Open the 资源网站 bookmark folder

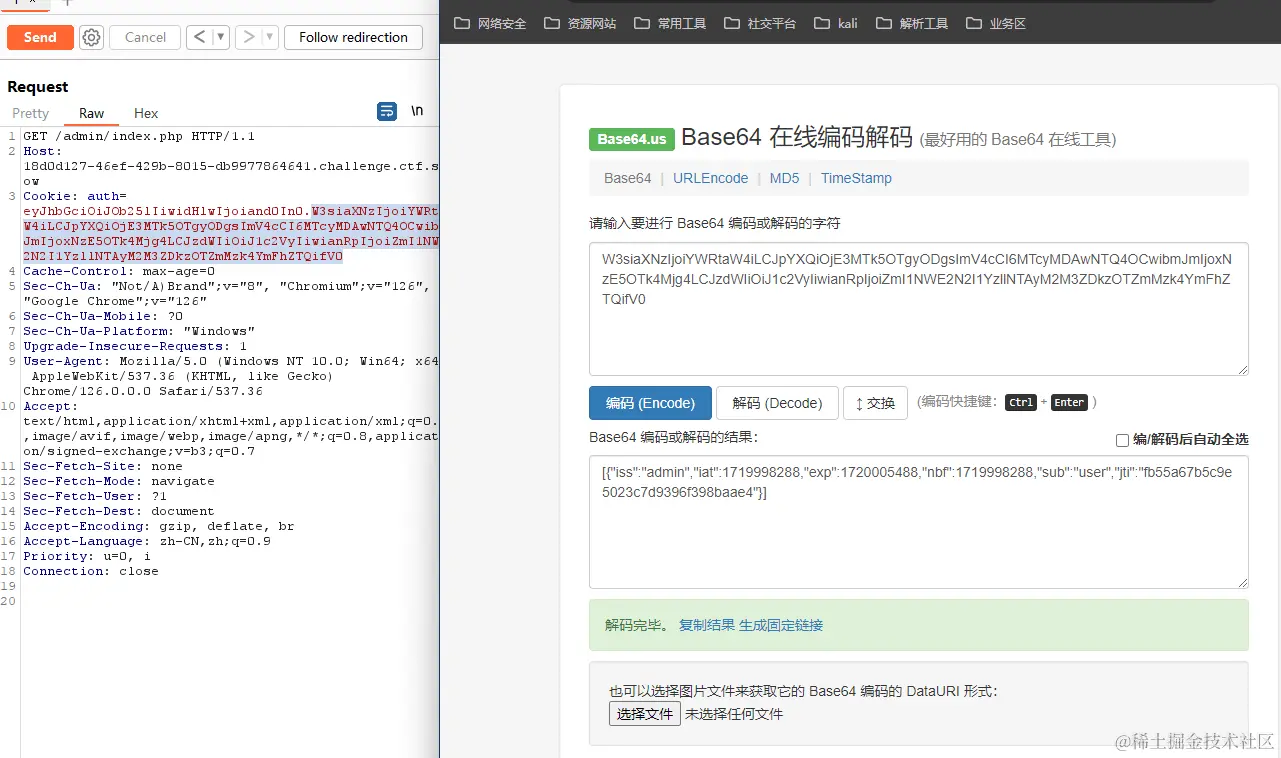point(580,23)
